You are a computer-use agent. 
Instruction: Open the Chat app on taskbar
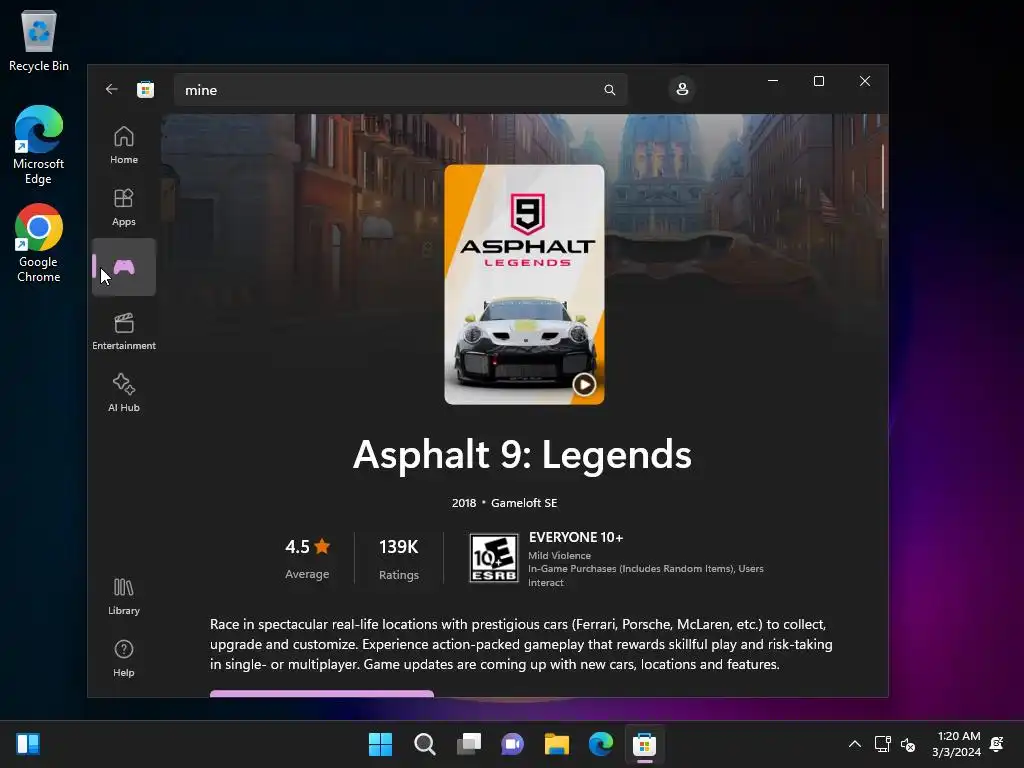(513, 744)
